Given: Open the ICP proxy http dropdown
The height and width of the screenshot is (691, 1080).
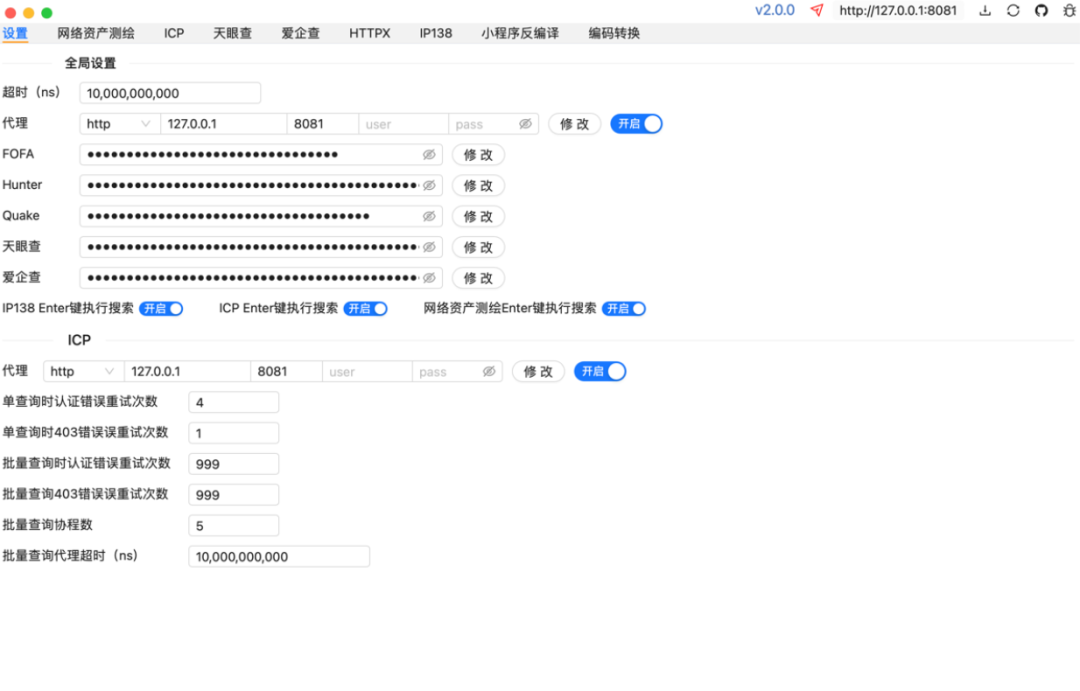Looking at the screenshot, I should (x=83, y=371).
